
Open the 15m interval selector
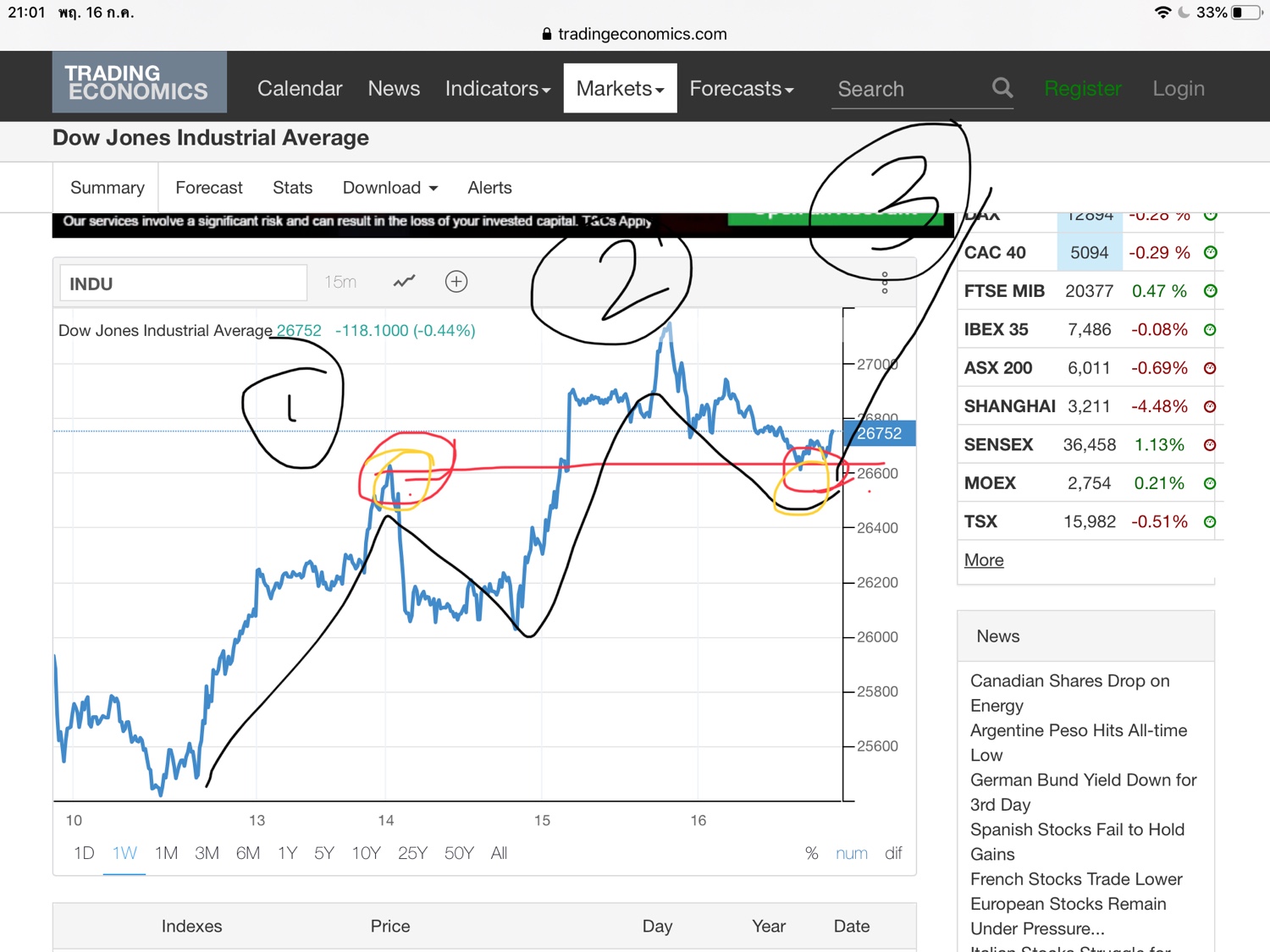coord(340,282)
